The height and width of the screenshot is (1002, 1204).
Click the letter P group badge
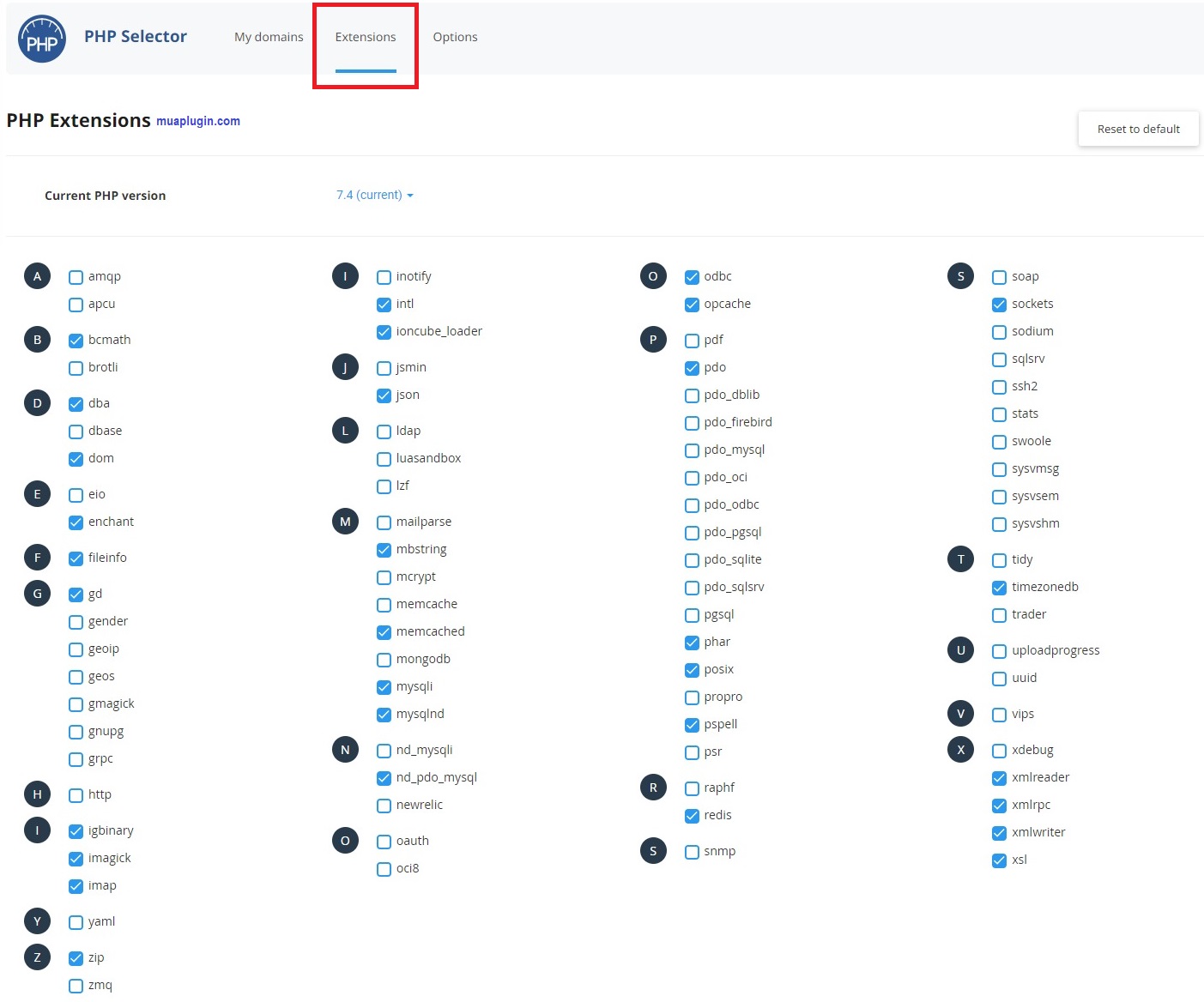(653, 340)
